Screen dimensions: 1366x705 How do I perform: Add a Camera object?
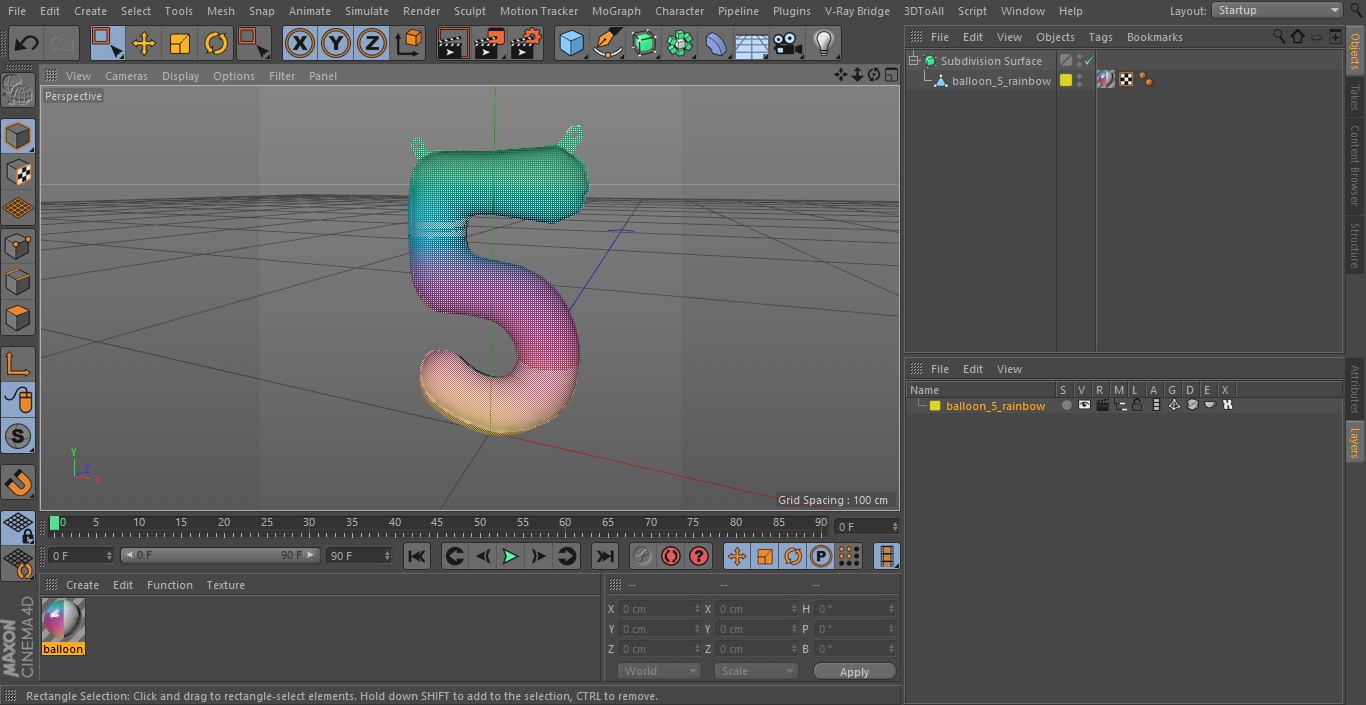point(788,43)
